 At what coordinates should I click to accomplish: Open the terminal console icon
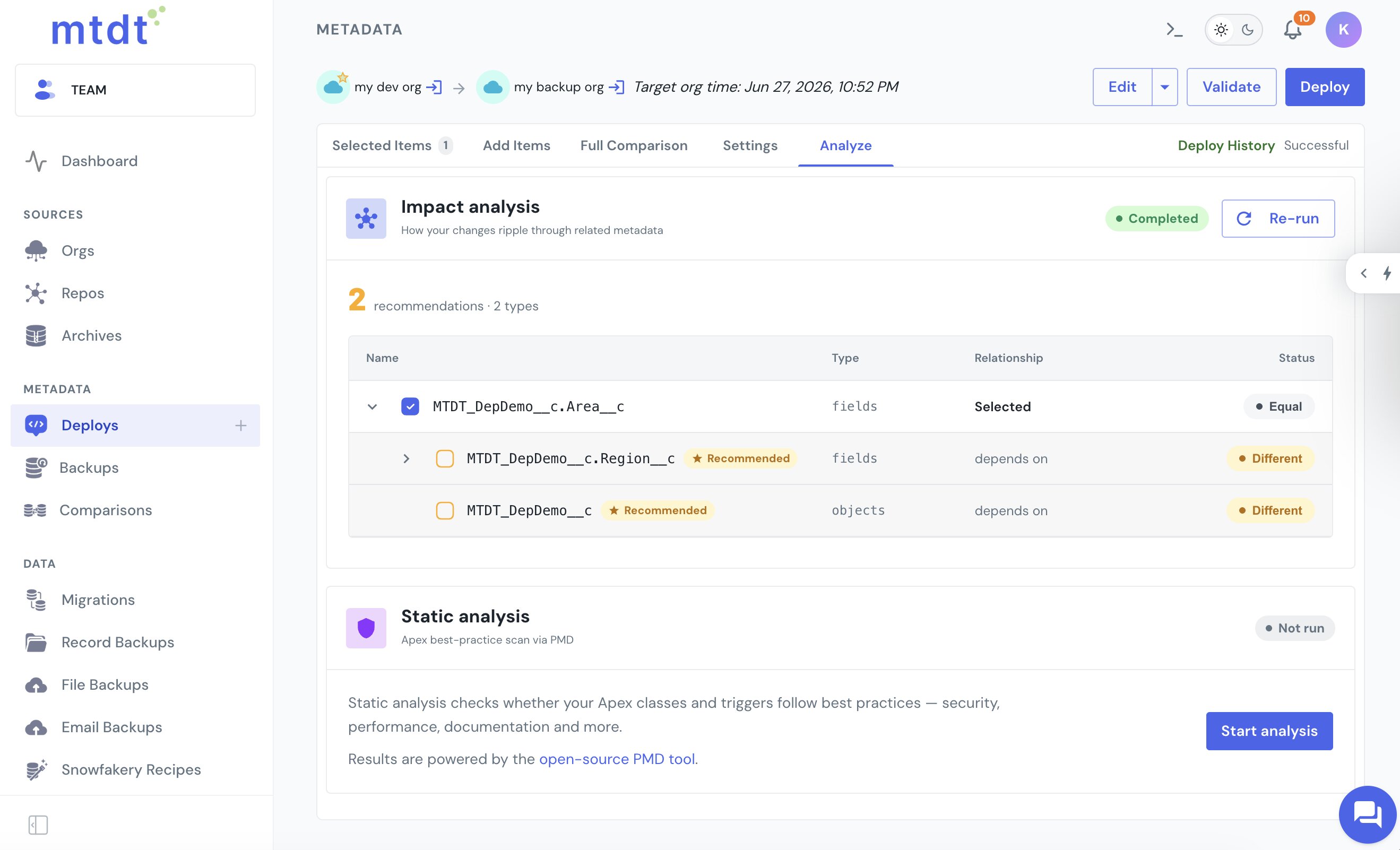(1174, 30)
